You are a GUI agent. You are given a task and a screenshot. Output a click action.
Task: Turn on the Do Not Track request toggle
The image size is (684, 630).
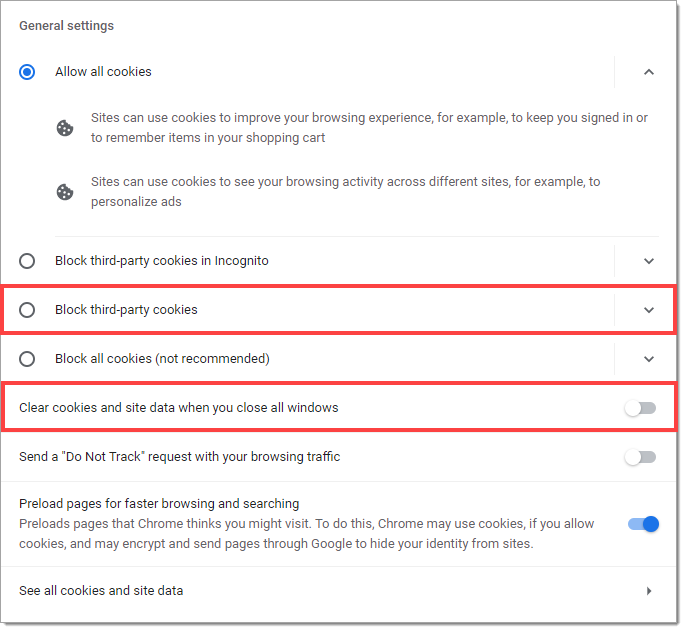click(640, 457)
